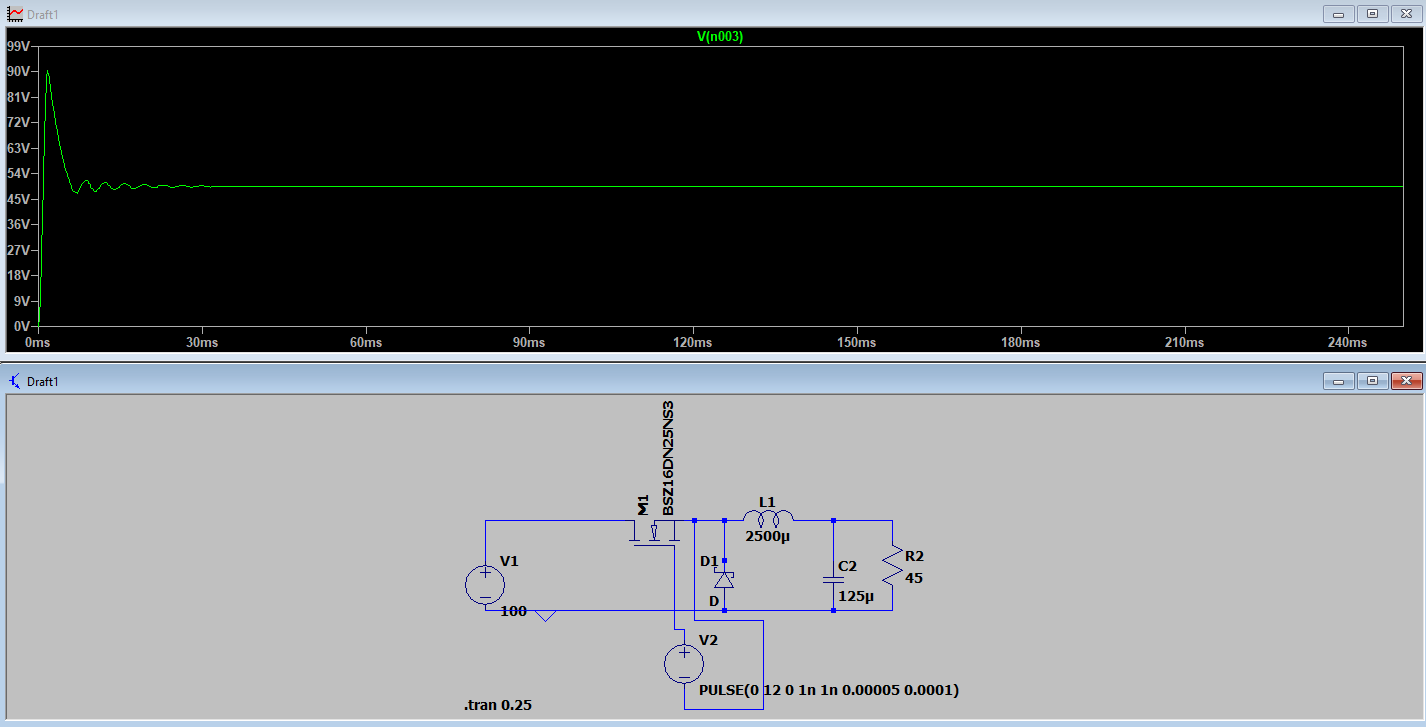This screenshot has height=727, width=1426.
Task: Click the schematic window icon beside Draft1
Action: pos(15,381)
